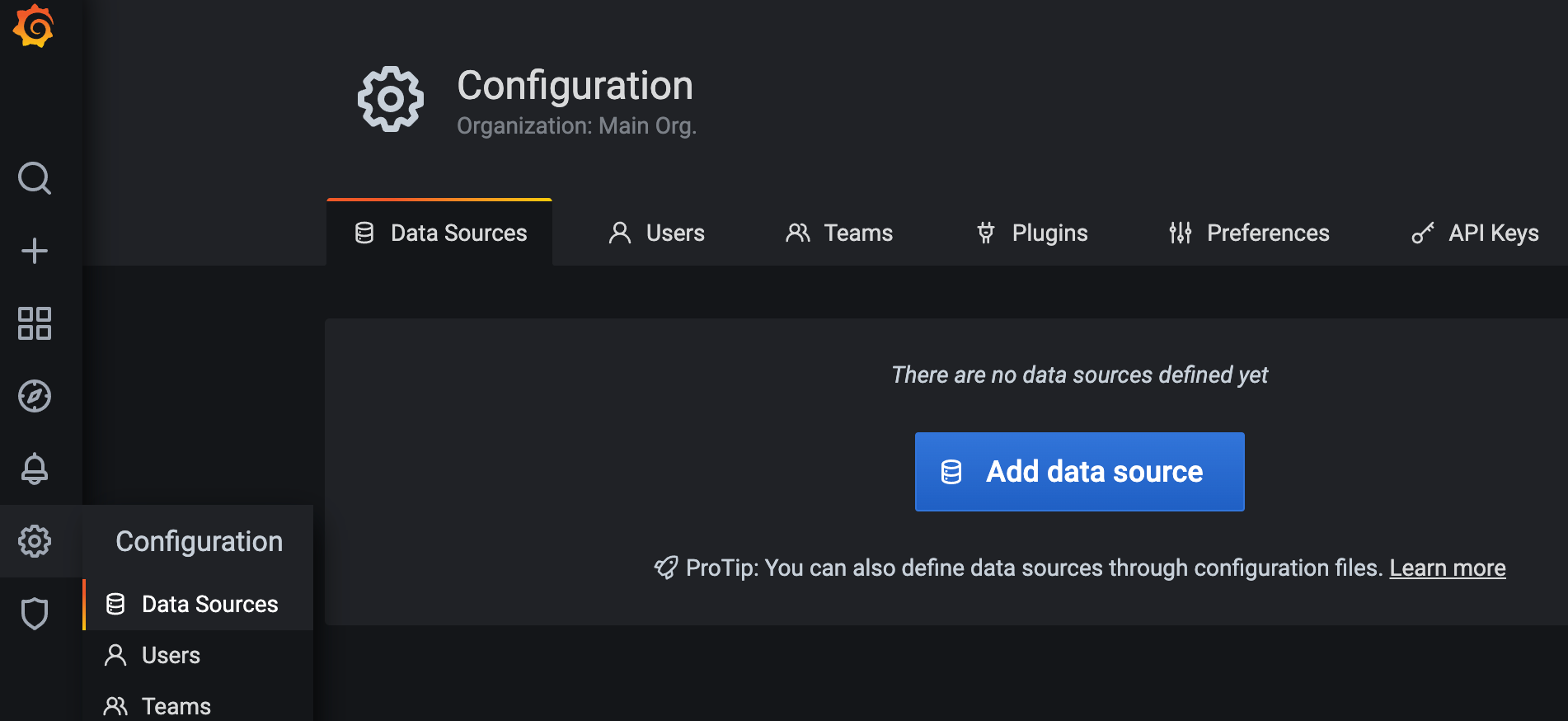
Task: Open the Create plus menu icon
Action: point(35,251)
